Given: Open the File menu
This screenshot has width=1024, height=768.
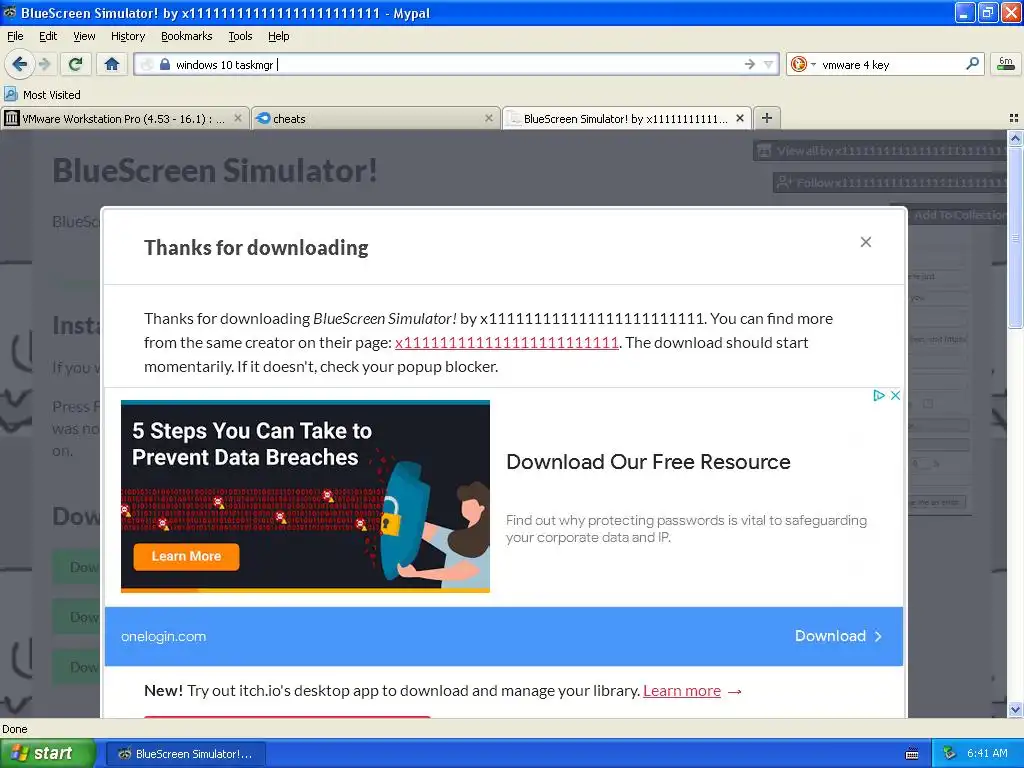Looking at the screenshot, I should (x=15, y=36).
